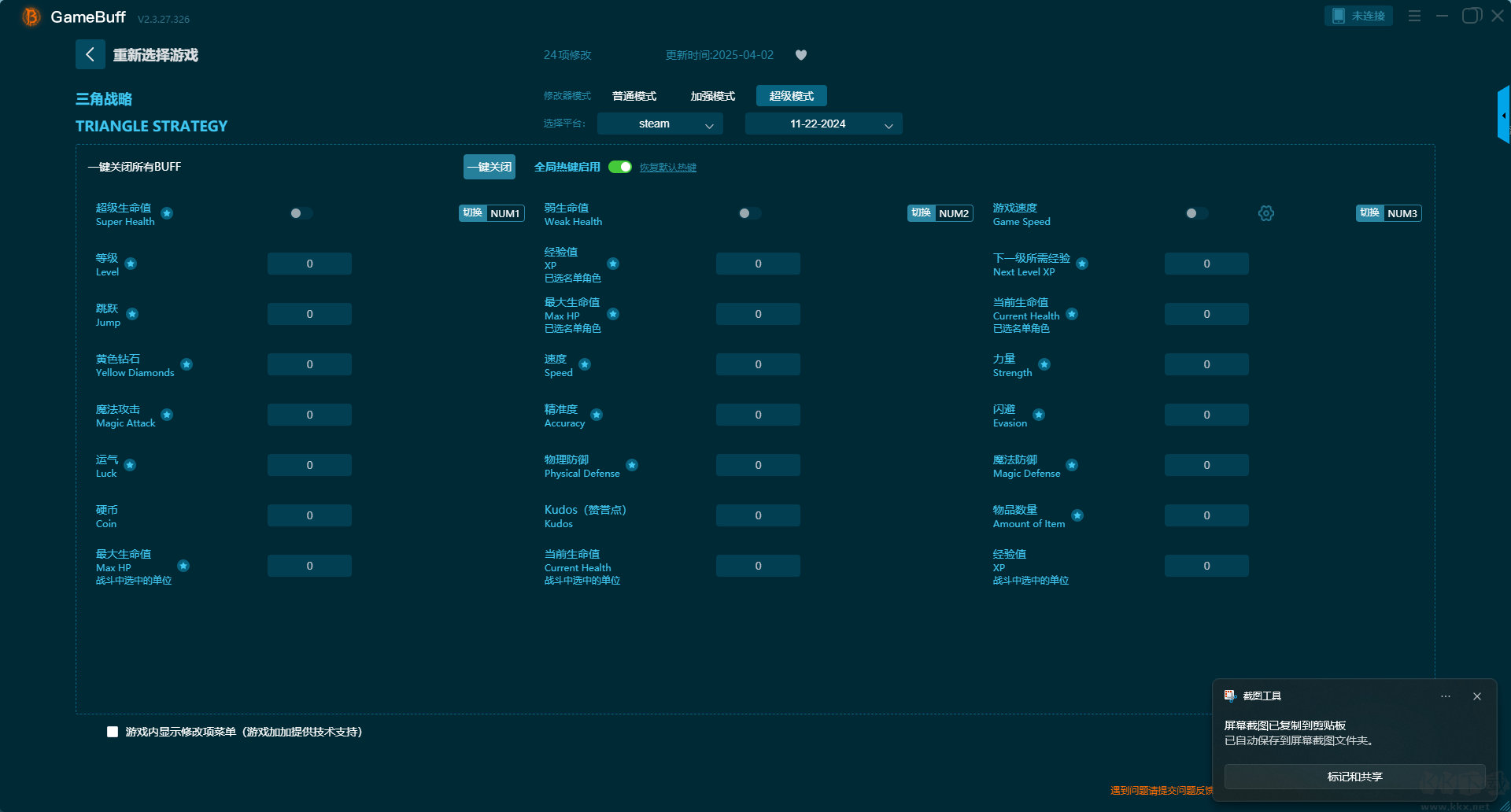Screen dimensions: 1511x812
Task: Click star icon next to Magic Attack
Action: click(x=167, y=415)
